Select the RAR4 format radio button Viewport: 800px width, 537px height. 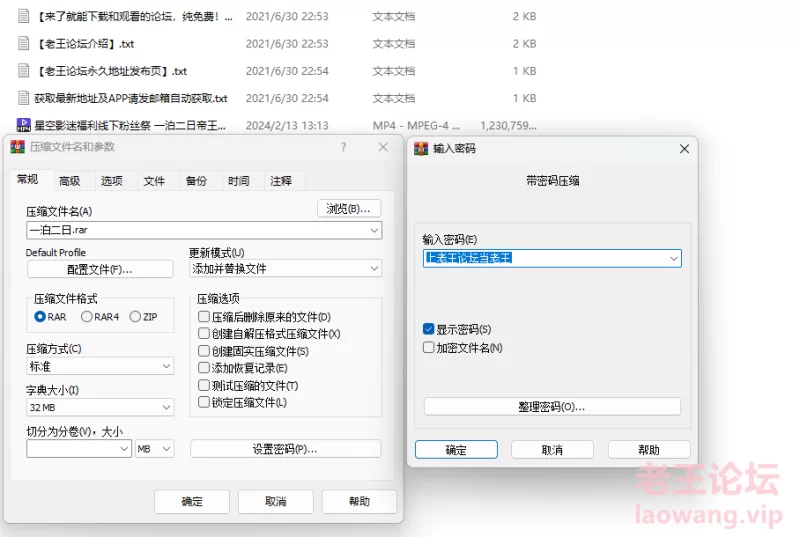click(x=87, y=317)
